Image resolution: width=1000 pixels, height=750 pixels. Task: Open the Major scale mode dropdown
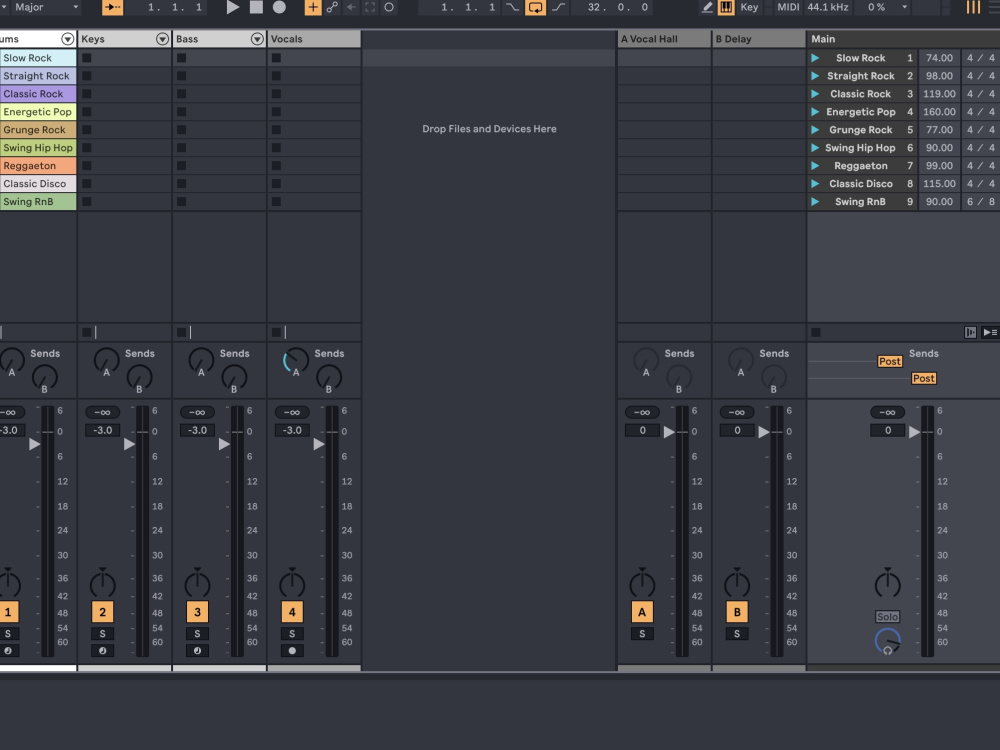click(46, 7)
